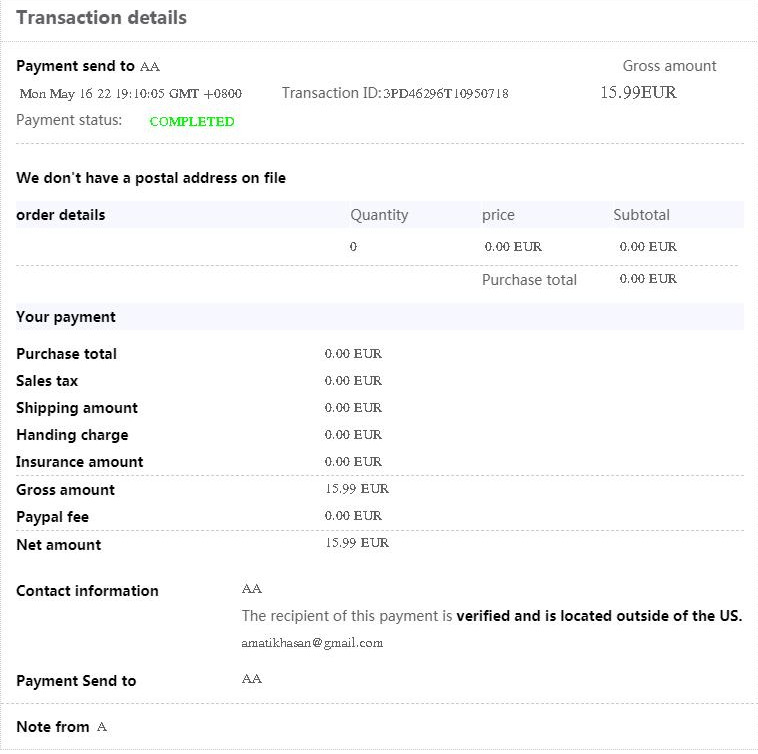Click the Net amount value 15.99 EUR
This screenshot has width=758, height=754.
point(357,543)
